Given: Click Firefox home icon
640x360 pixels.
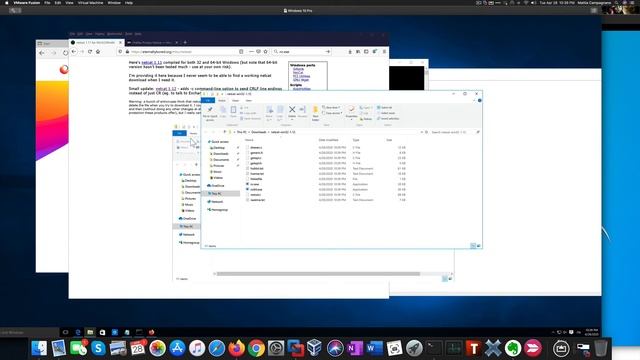Looking at the screenshot, I should (98, 52).
